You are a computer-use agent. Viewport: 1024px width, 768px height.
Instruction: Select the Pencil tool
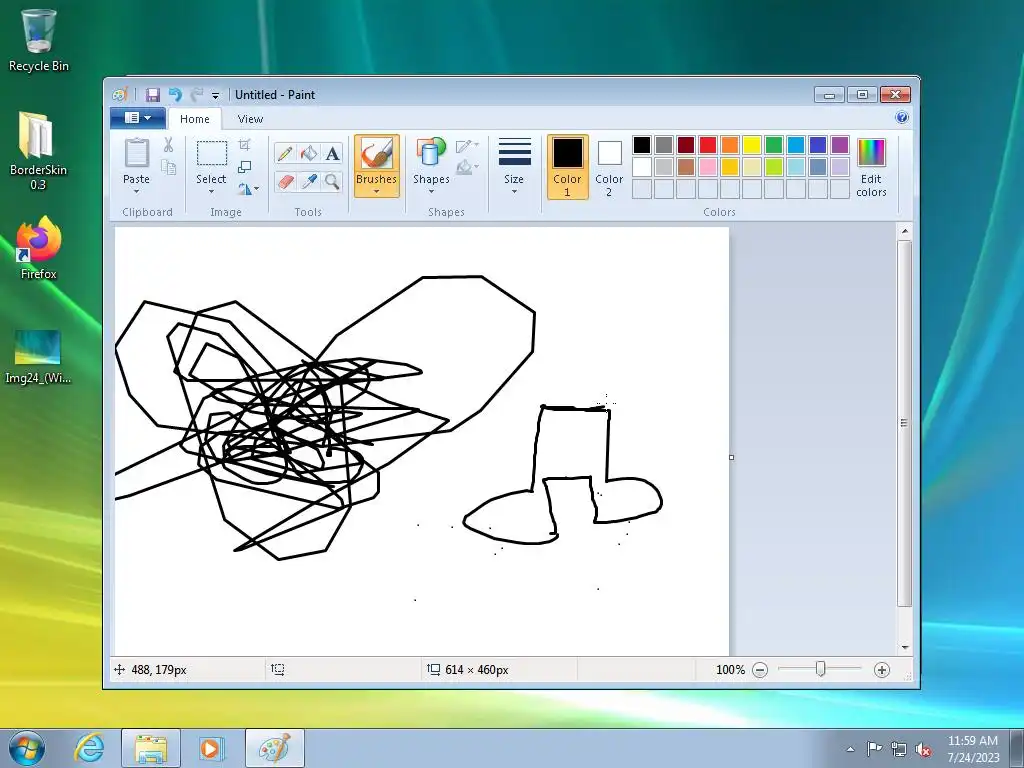(285, 153)
